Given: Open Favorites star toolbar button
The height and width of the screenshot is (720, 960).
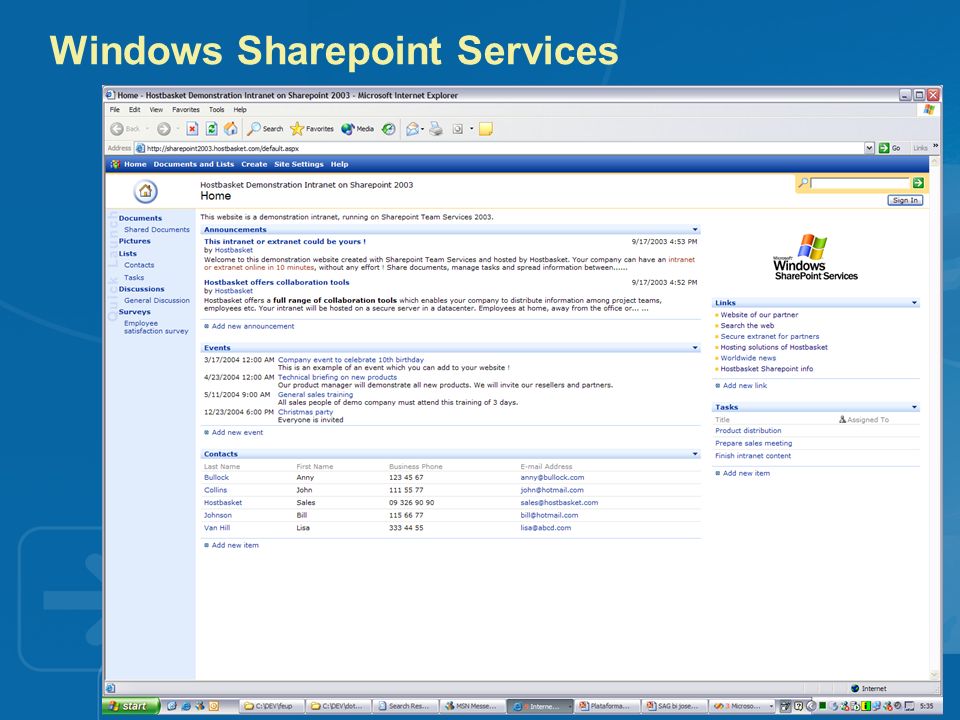Looking at the screenshot, I should click(x=312, y=129).
